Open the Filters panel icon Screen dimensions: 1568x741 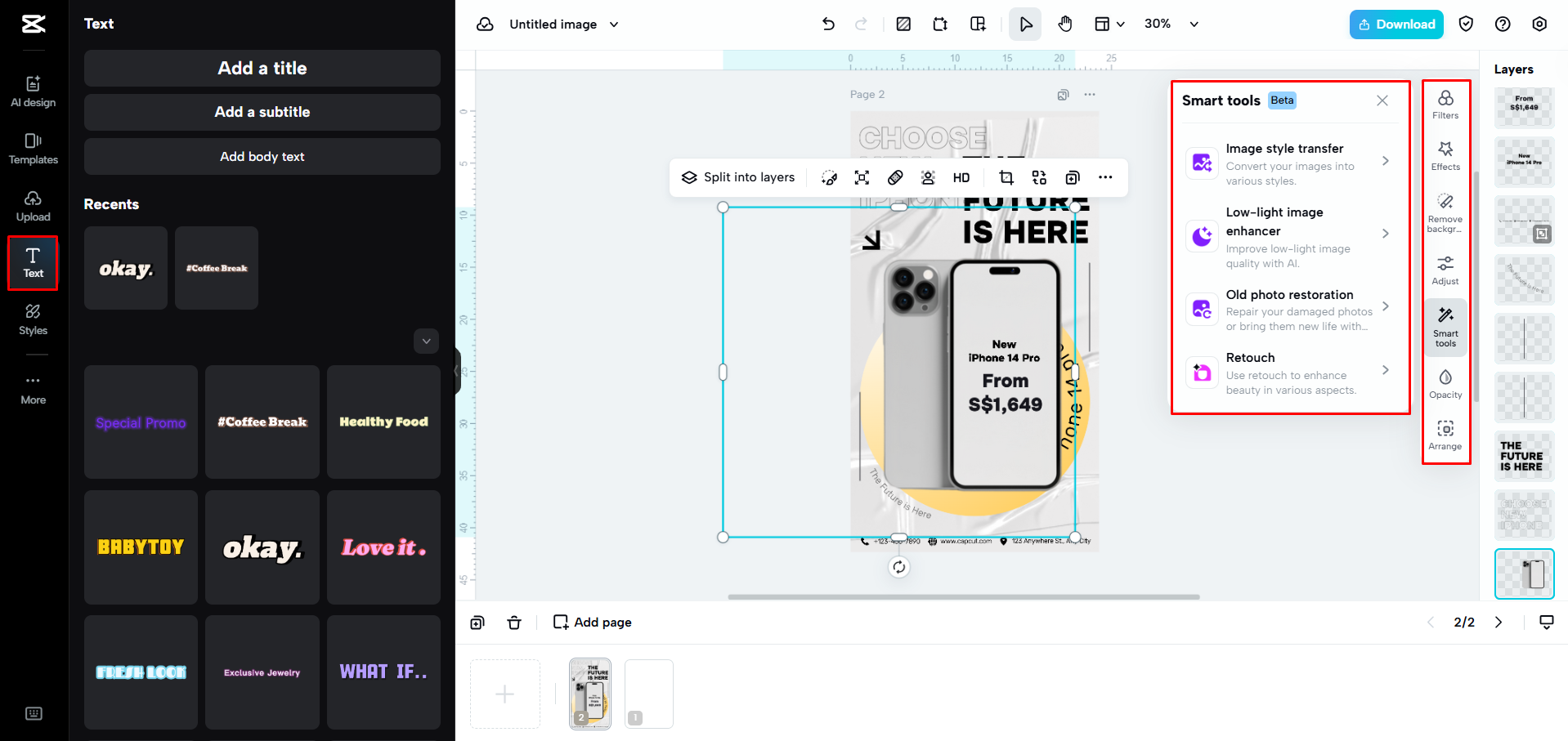point(1445,105)
